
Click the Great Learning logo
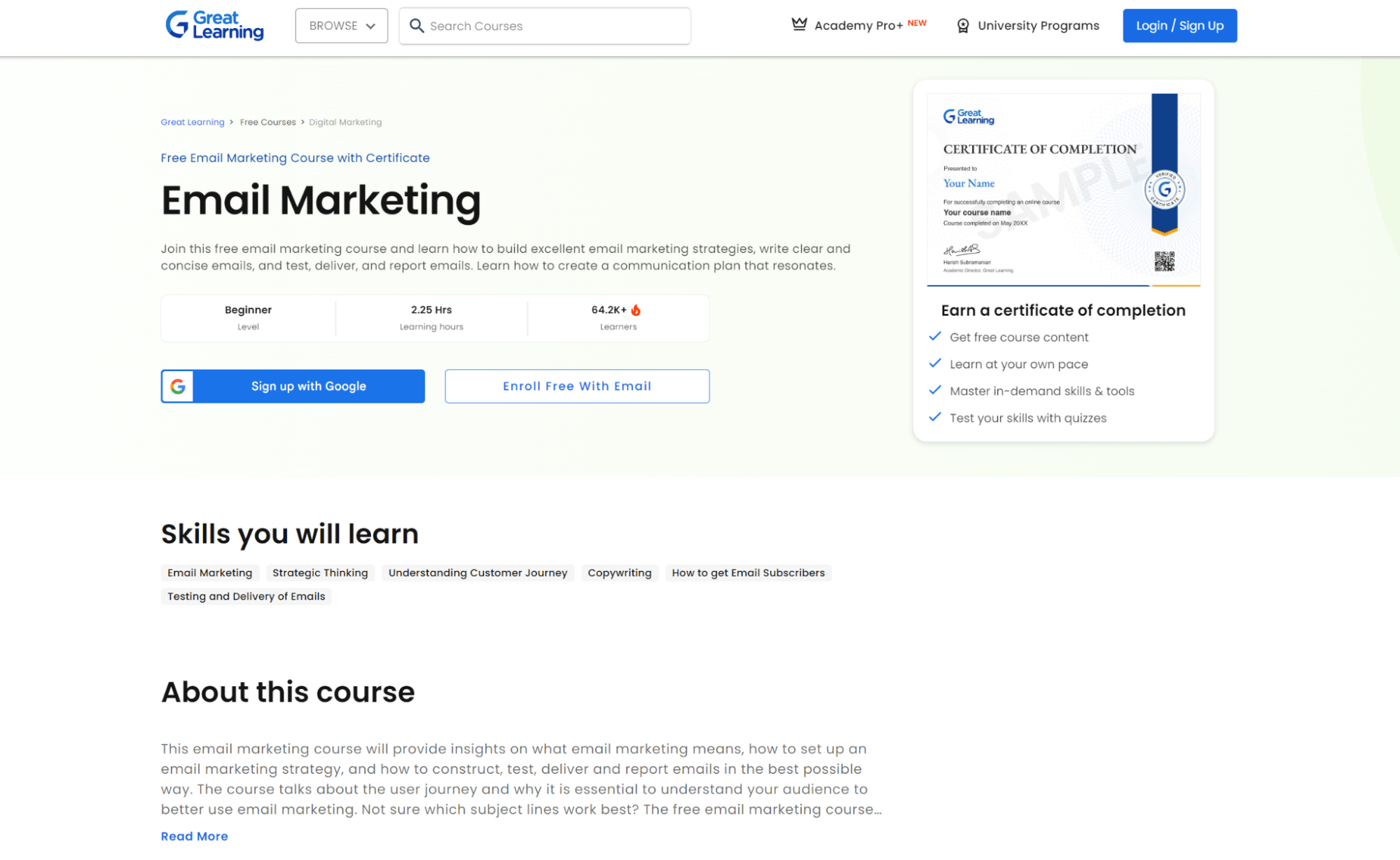pos(214,25)
